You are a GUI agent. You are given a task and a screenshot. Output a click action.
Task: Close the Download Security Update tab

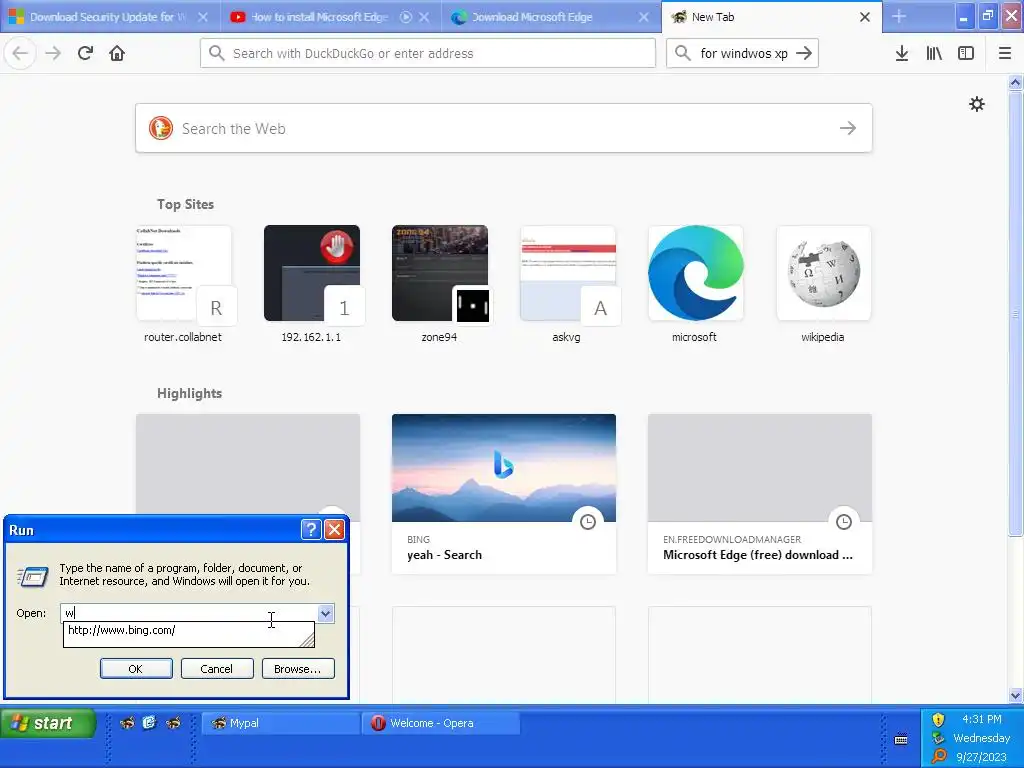202,17
